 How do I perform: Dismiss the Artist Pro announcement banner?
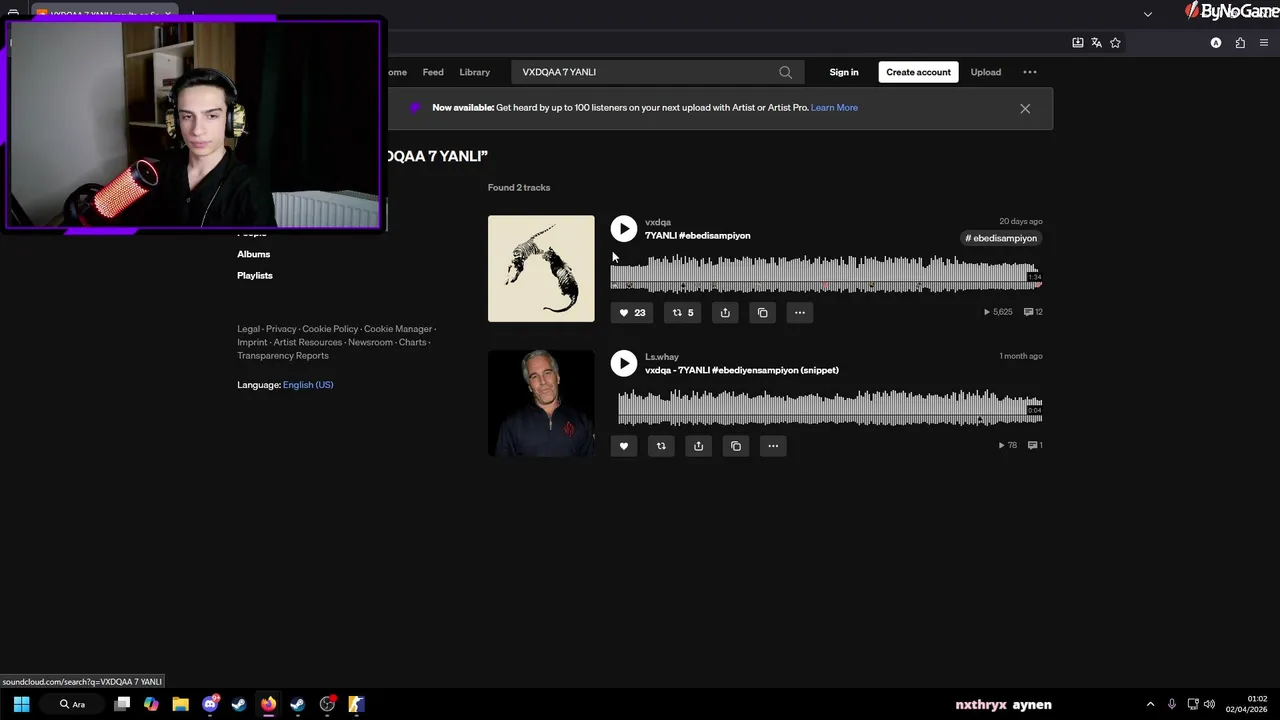tap(1025, 108)
